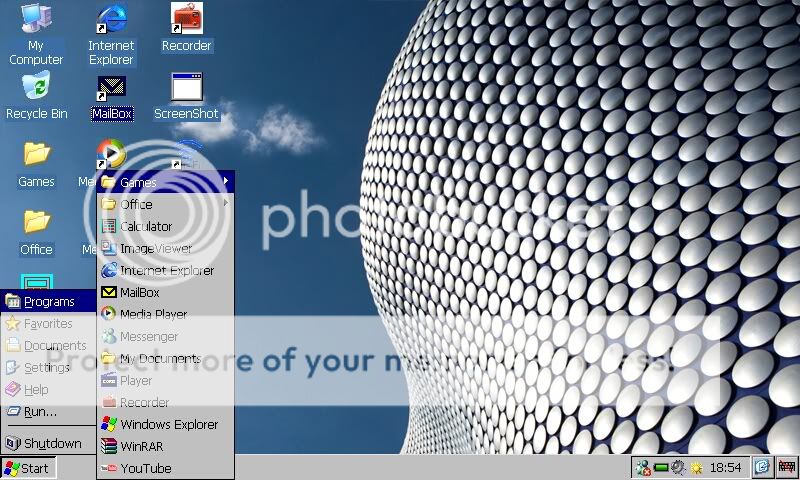
Task: Click the Start button
Action: pyautogui.click(x=28, y=468)
